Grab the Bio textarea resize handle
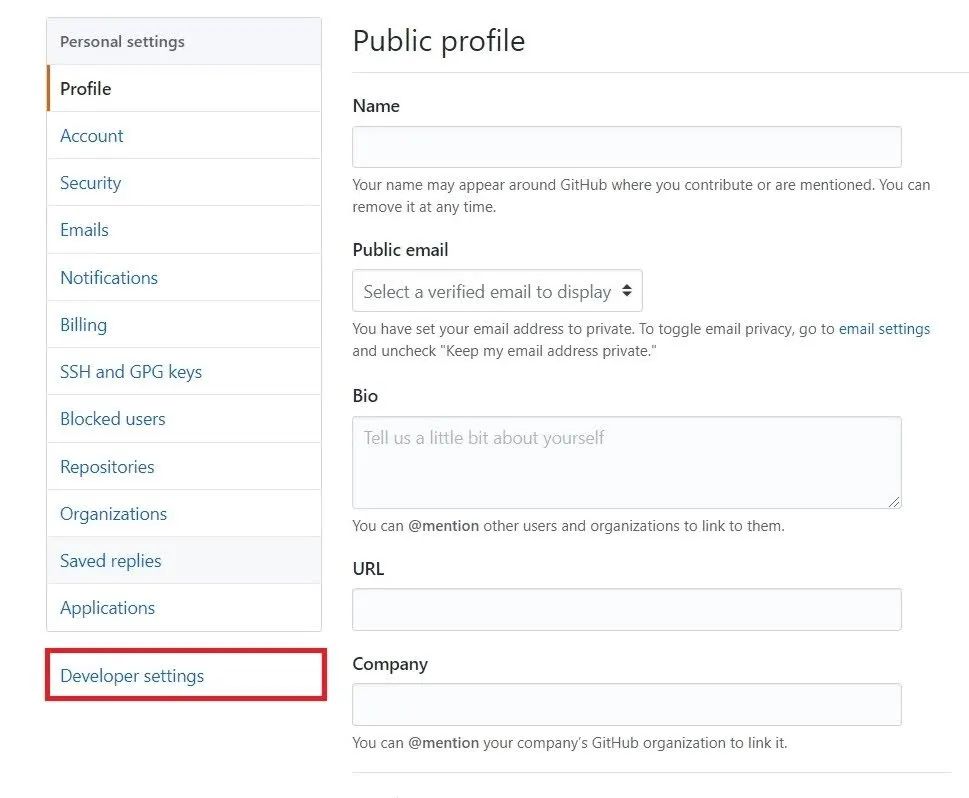 (x=894, y=502)
